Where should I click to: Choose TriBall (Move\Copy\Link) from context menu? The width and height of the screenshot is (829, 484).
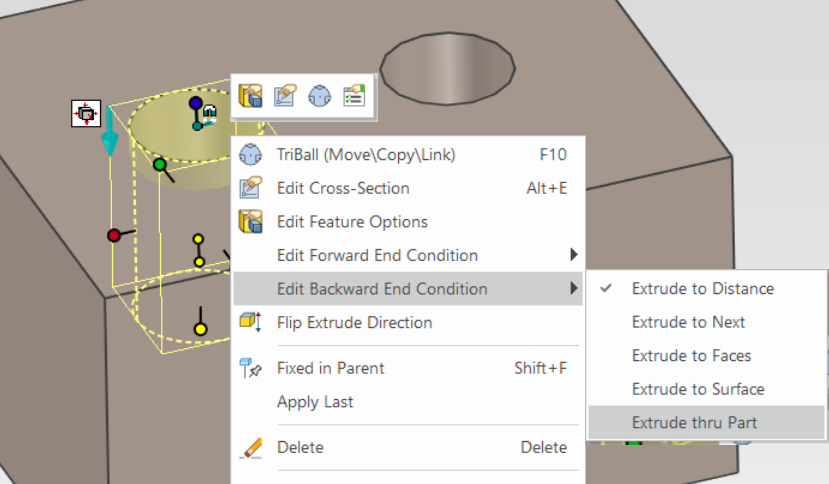point(365,154)
